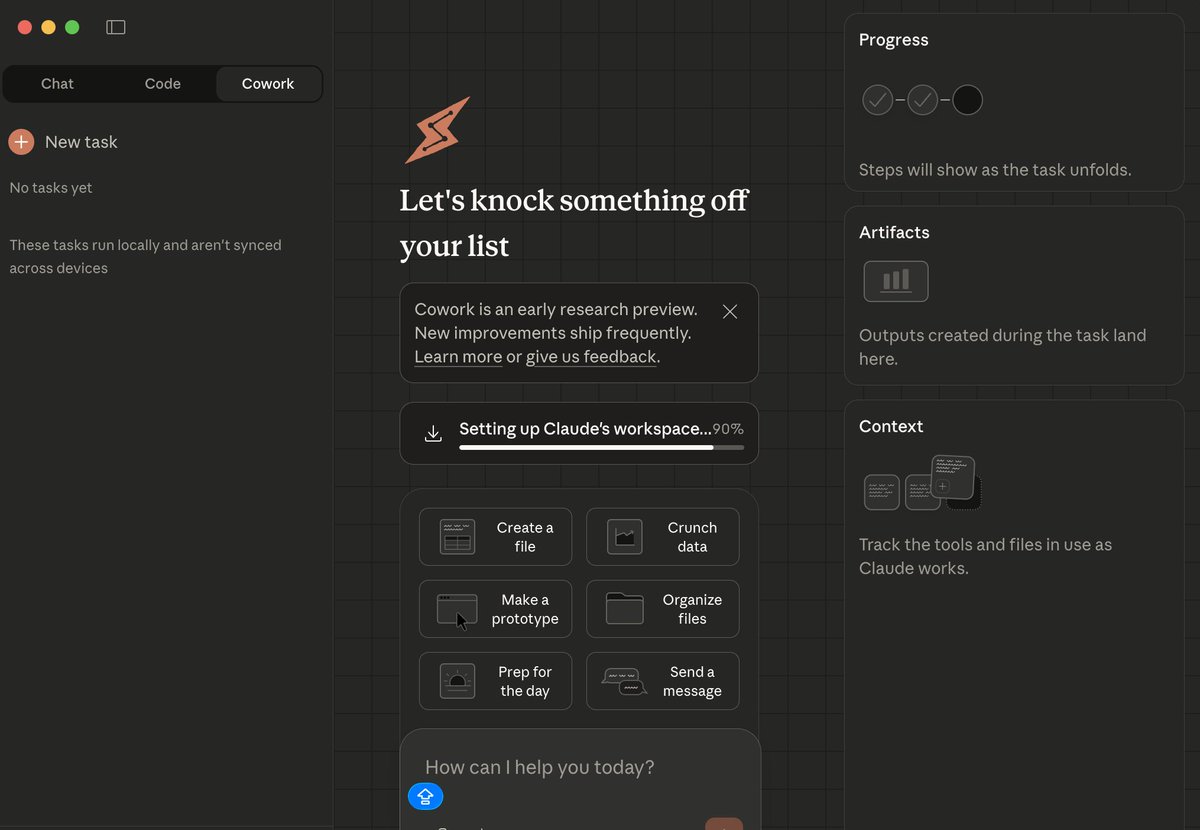
Task: Click the No tasks yet text
Action: click(x=51, y=188)
